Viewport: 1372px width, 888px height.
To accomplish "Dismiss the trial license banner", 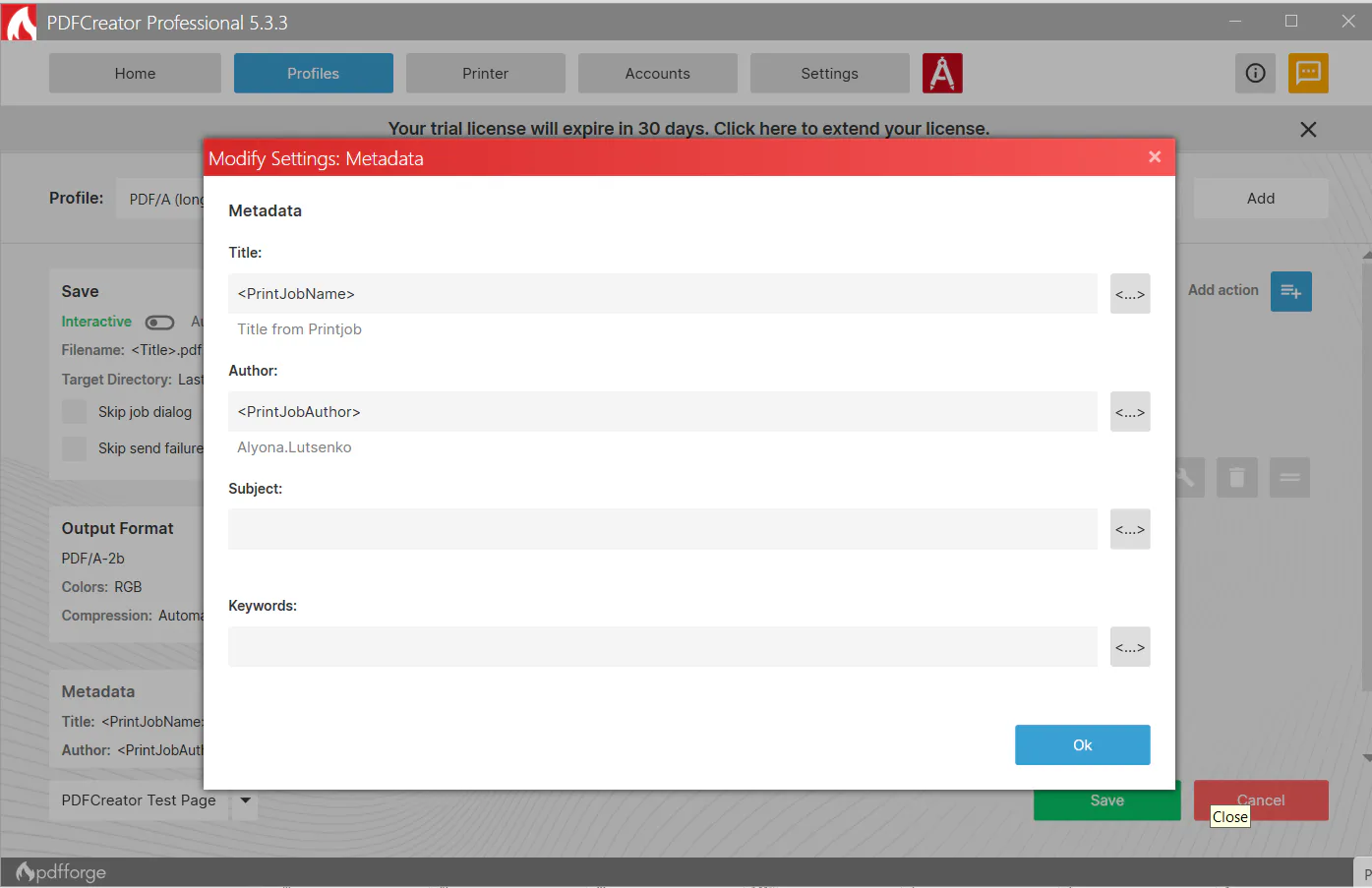I will 1308,129.
